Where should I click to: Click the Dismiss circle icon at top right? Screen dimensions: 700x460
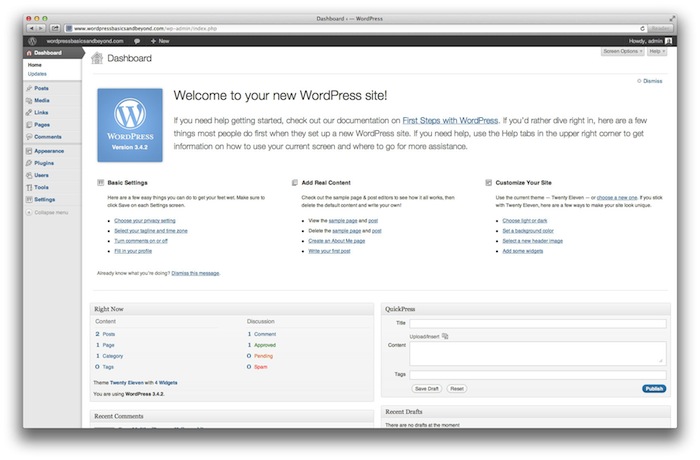[x=639, y=81]
